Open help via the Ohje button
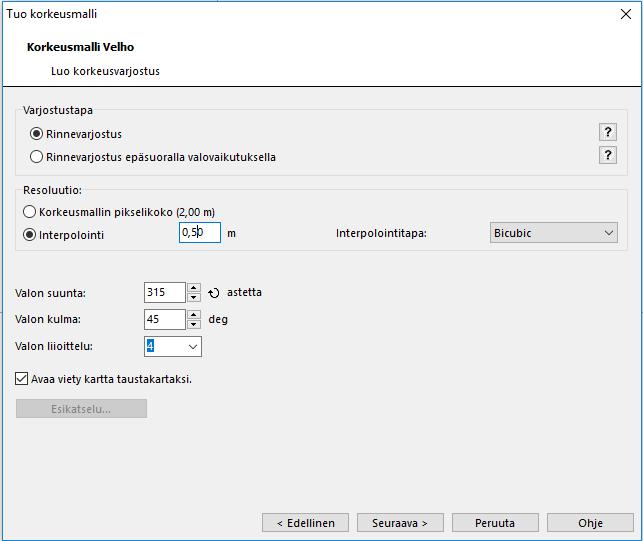643x541 pixels. coord(591,523)
